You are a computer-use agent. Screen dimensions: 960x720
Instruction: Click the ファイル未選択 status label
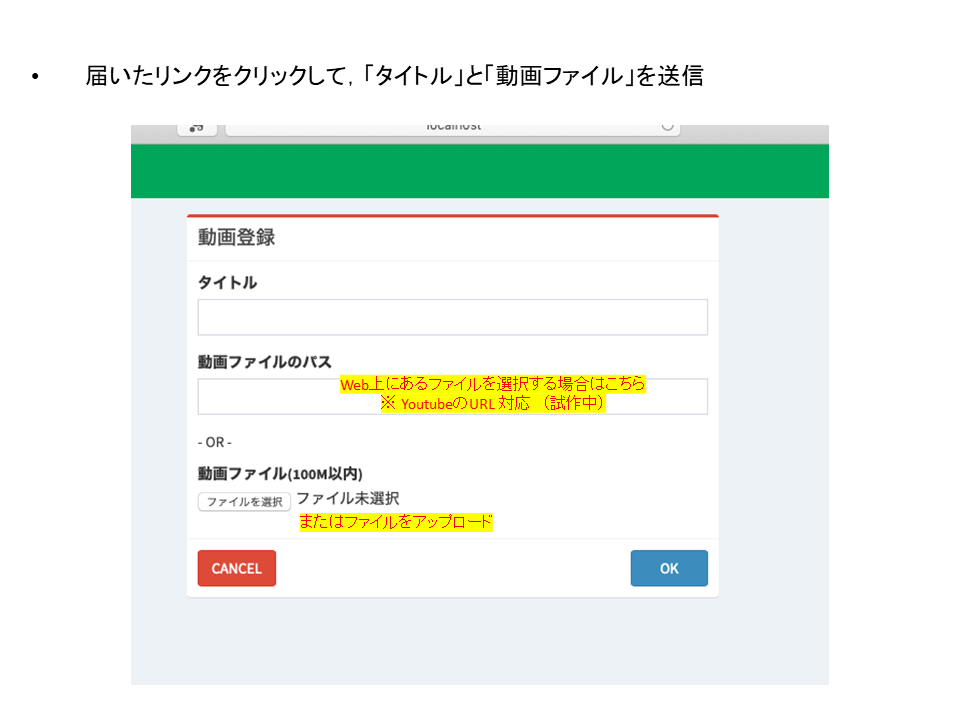[347, 498]
